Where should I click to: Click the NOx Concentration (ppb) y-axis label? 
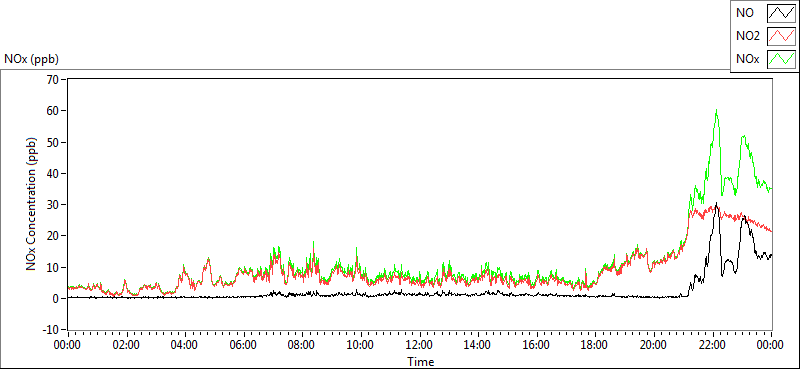(x=32, y=204)
